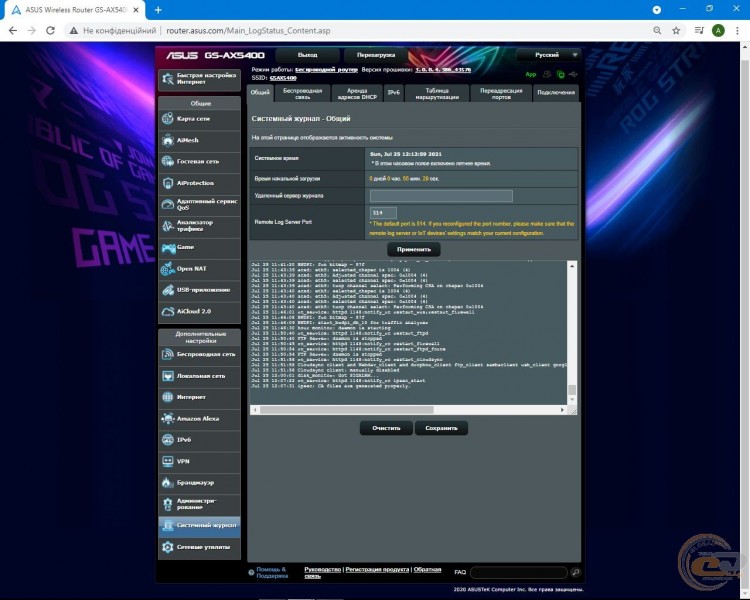Click the Выход logout button

point(308,55)
